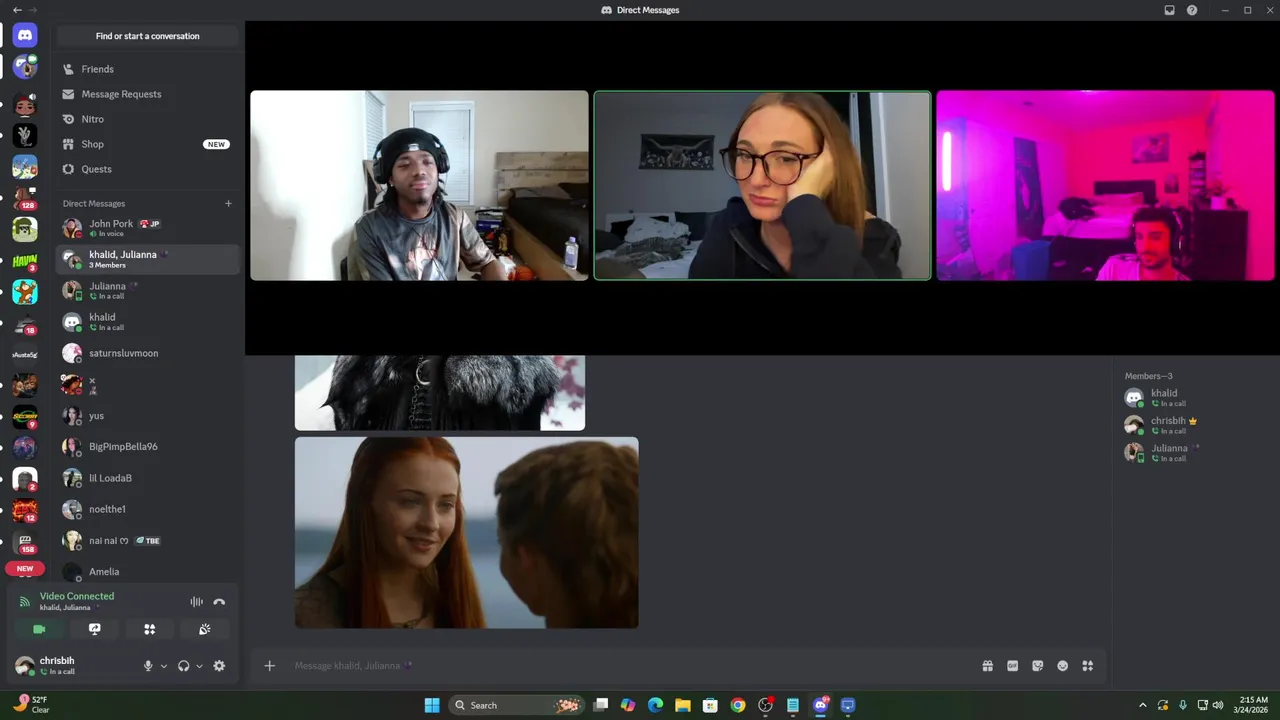The image size is (1280, 720).
Task: Open lil LoadaB direct message
Action: (x=147, y=478)
